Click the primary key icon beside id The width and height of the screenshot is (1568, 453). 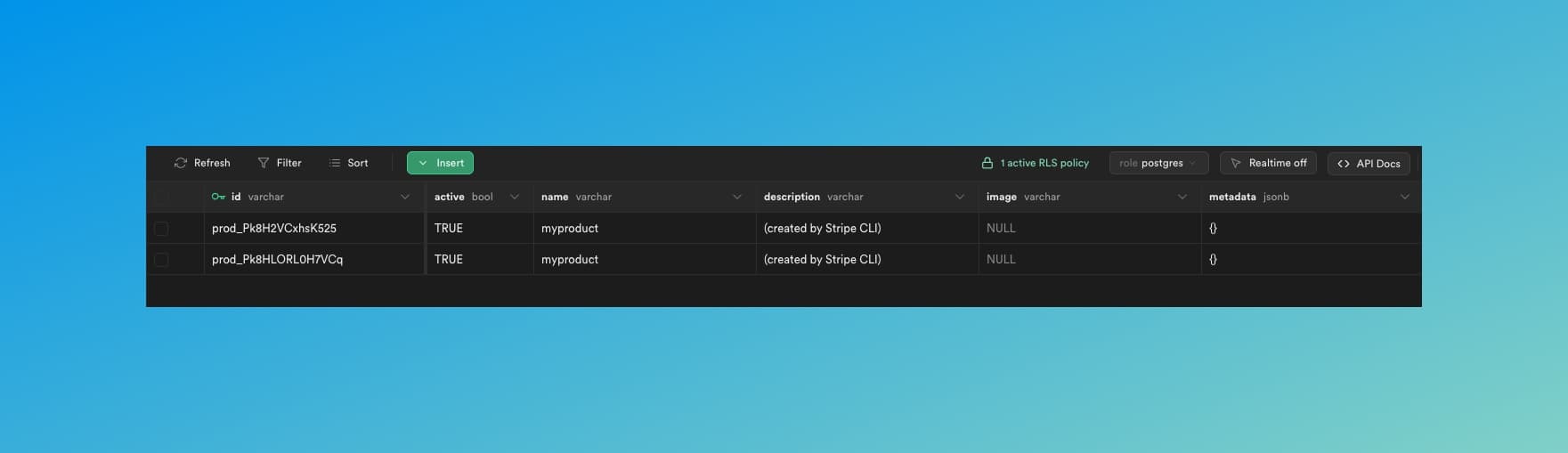point(218,197)
